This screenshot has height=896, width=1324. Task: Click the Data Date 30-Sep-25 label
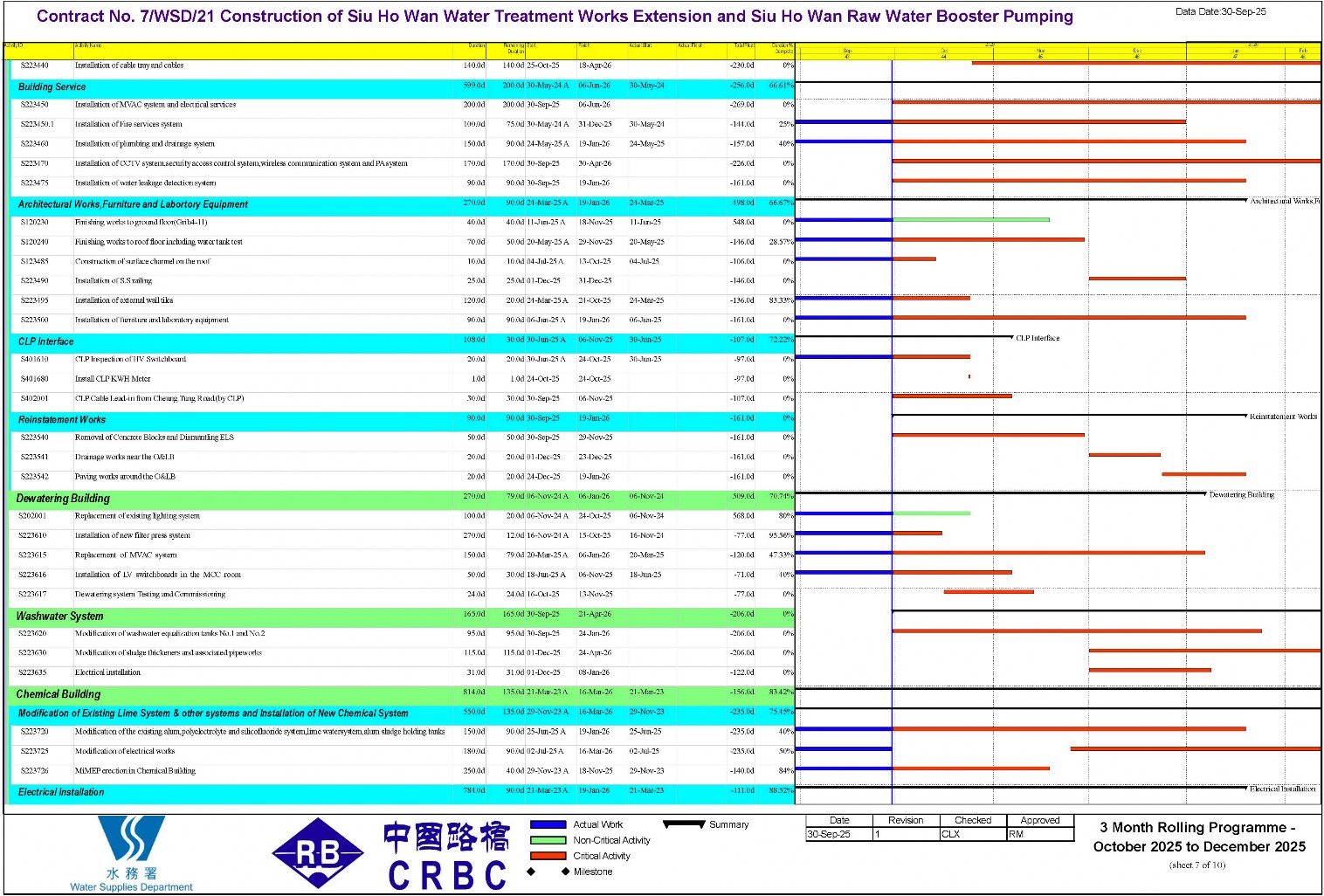[1220, 12]
